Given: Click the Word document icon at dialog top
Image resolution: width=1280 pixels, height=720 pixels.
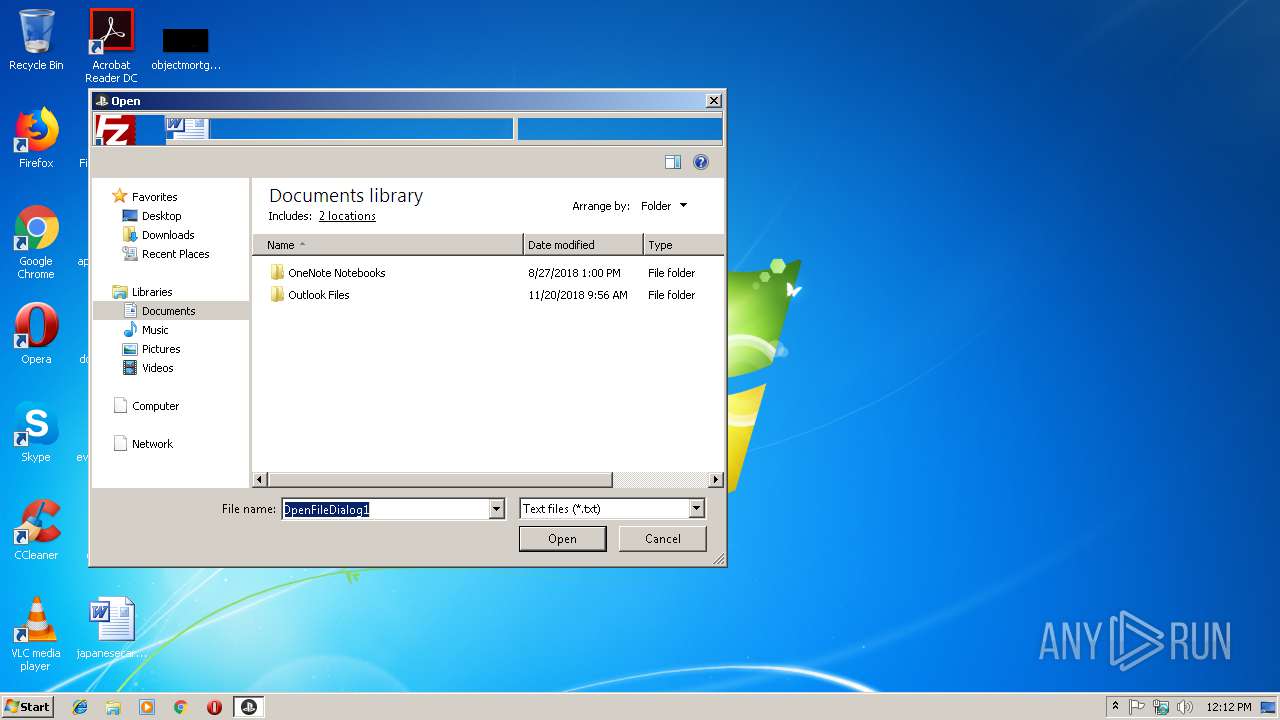Looking at the screenshot, I should [187, 129].
